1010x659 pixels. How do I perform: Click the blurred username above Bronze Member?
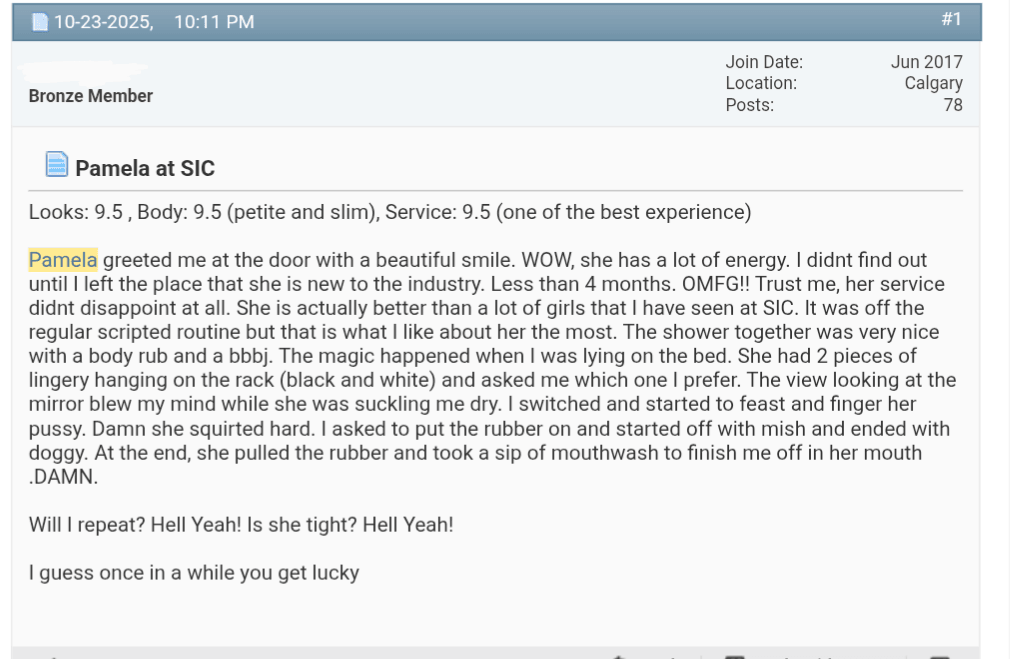(x=86, y=70)
